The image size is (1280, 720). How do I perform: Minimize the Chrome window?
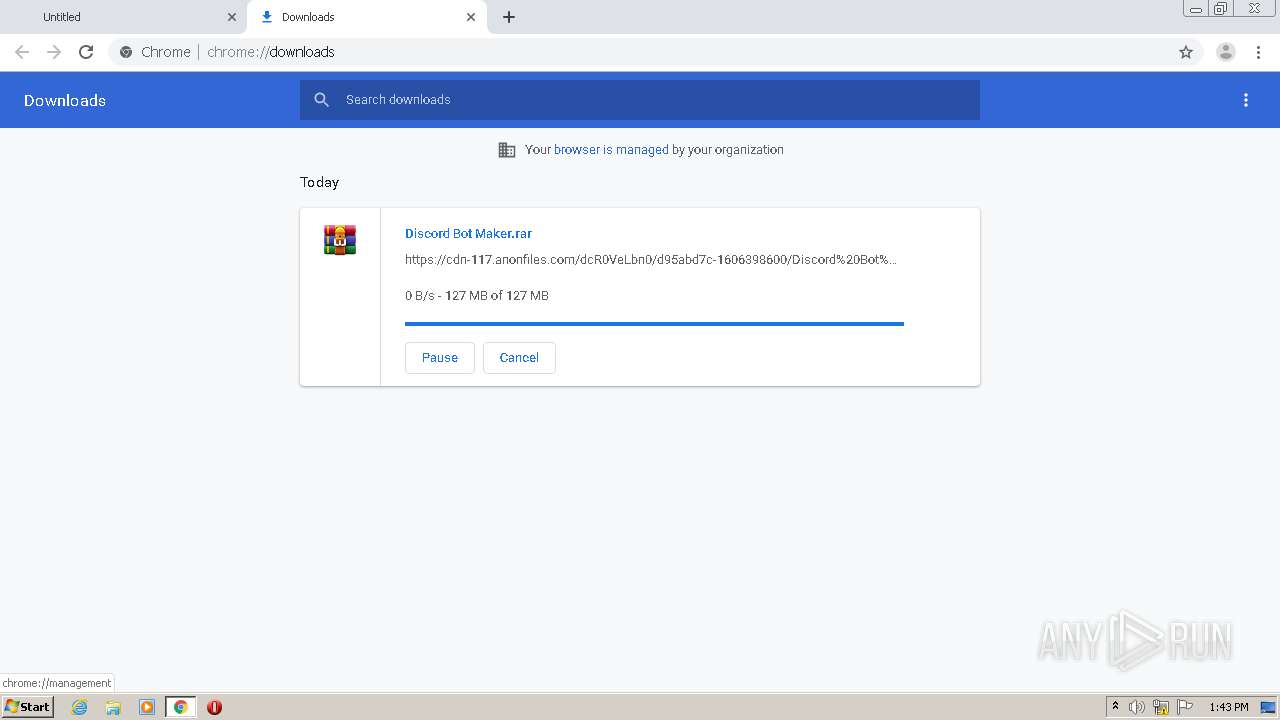1196,9
